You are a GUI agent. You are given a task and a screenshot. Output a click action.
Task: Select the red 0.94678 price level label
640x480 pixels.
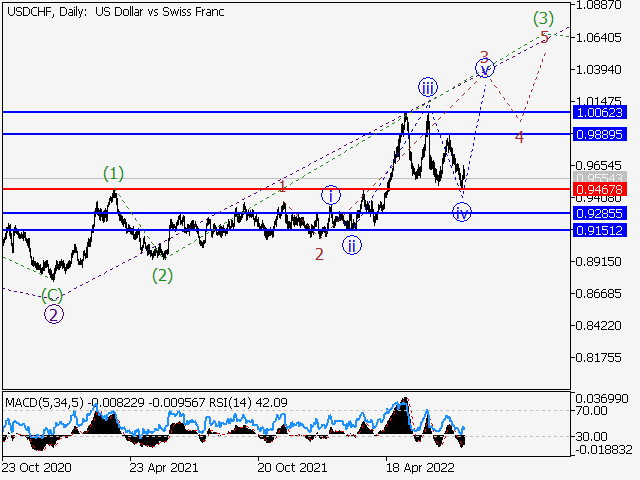pyautogui.click(x=600, y=189)
